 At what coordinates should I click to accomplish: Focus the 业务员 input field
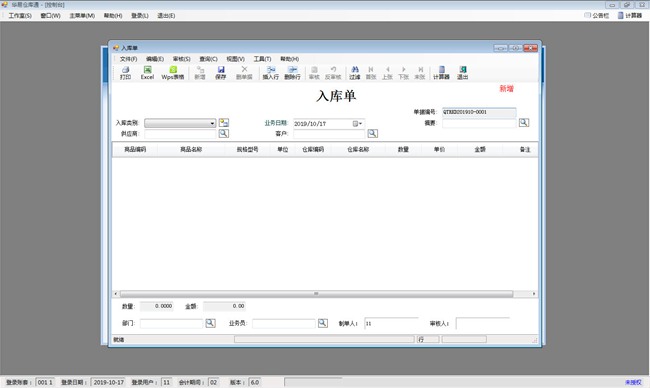pos(284,323)
